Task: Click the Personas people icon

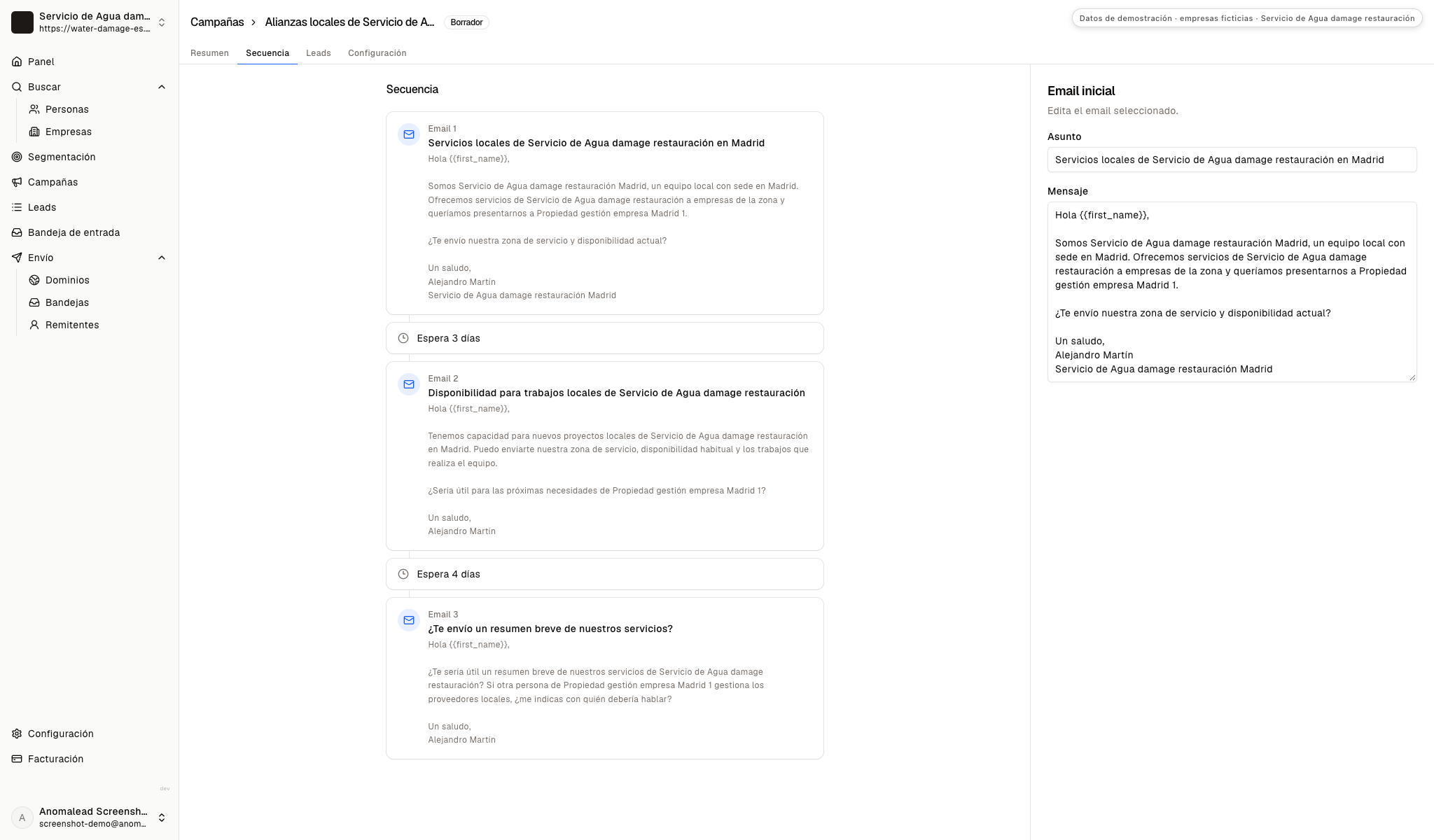Action: 34,109
